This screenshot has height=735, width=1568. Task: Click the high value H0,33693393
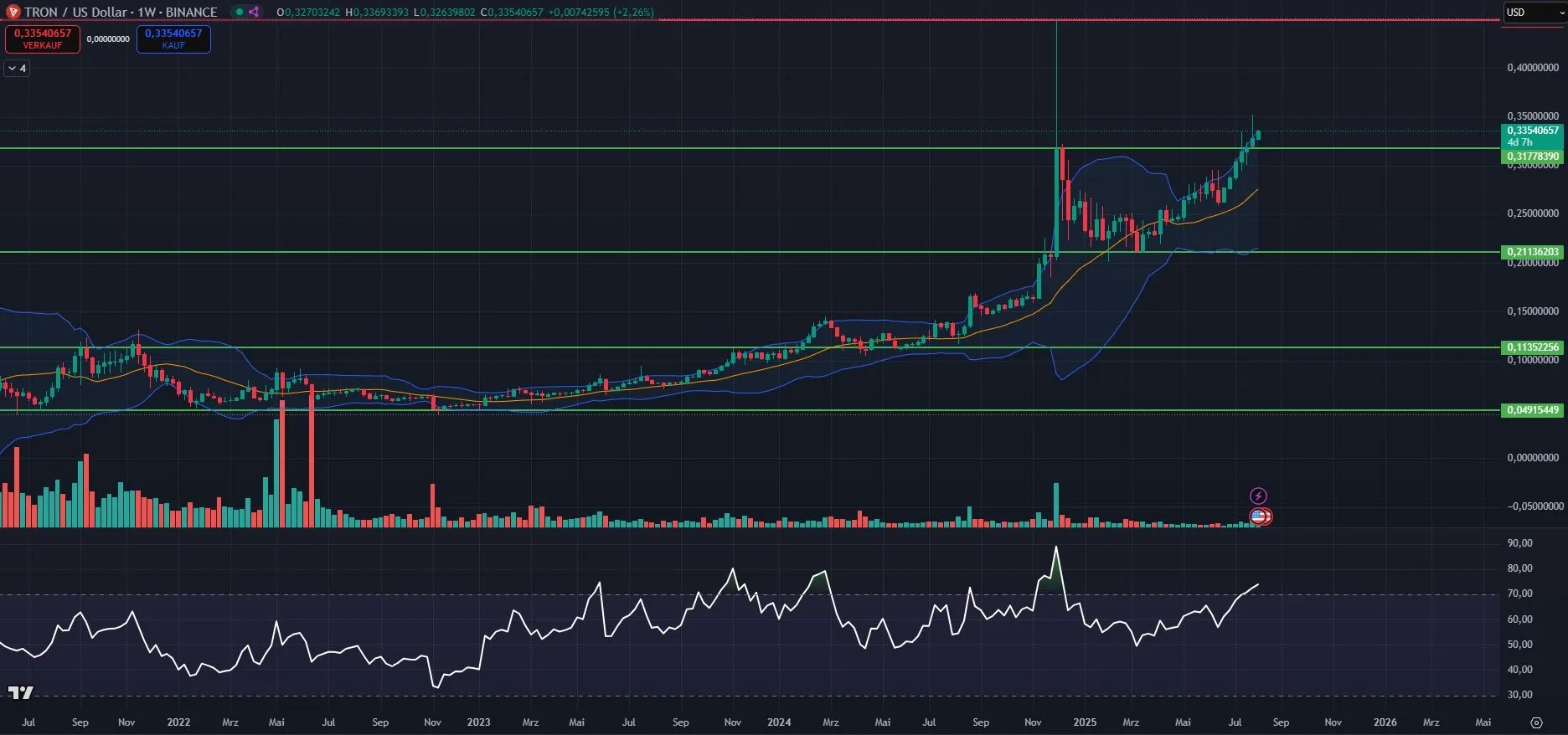(376, 13)
